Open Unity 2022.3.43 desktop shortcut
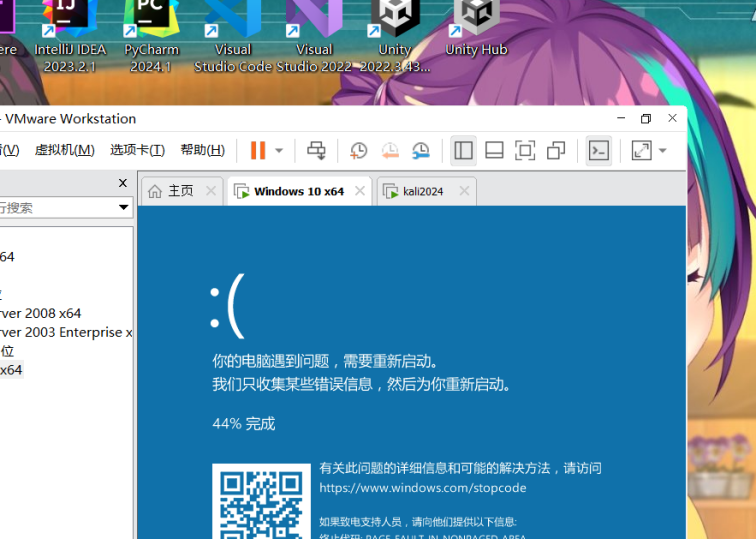The height and width of the screenshot is (539, 756). click(395, 36)
